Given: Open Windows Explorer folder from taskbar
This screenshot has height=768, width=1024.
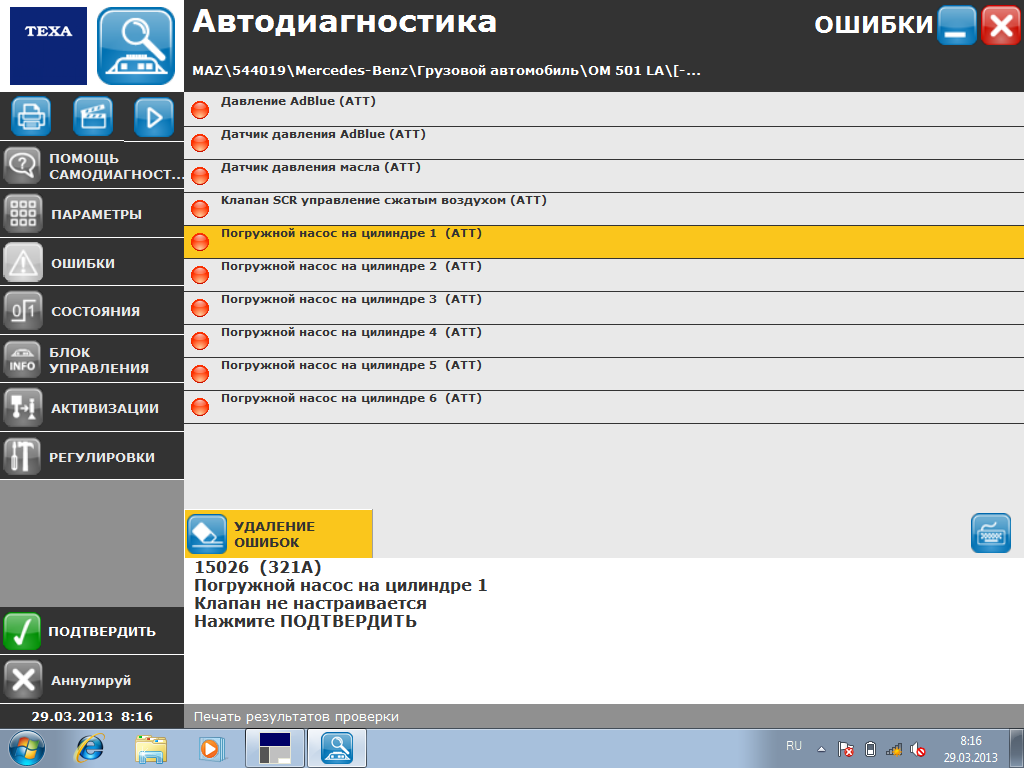Looking at the screenshot, I should (151, 748).
